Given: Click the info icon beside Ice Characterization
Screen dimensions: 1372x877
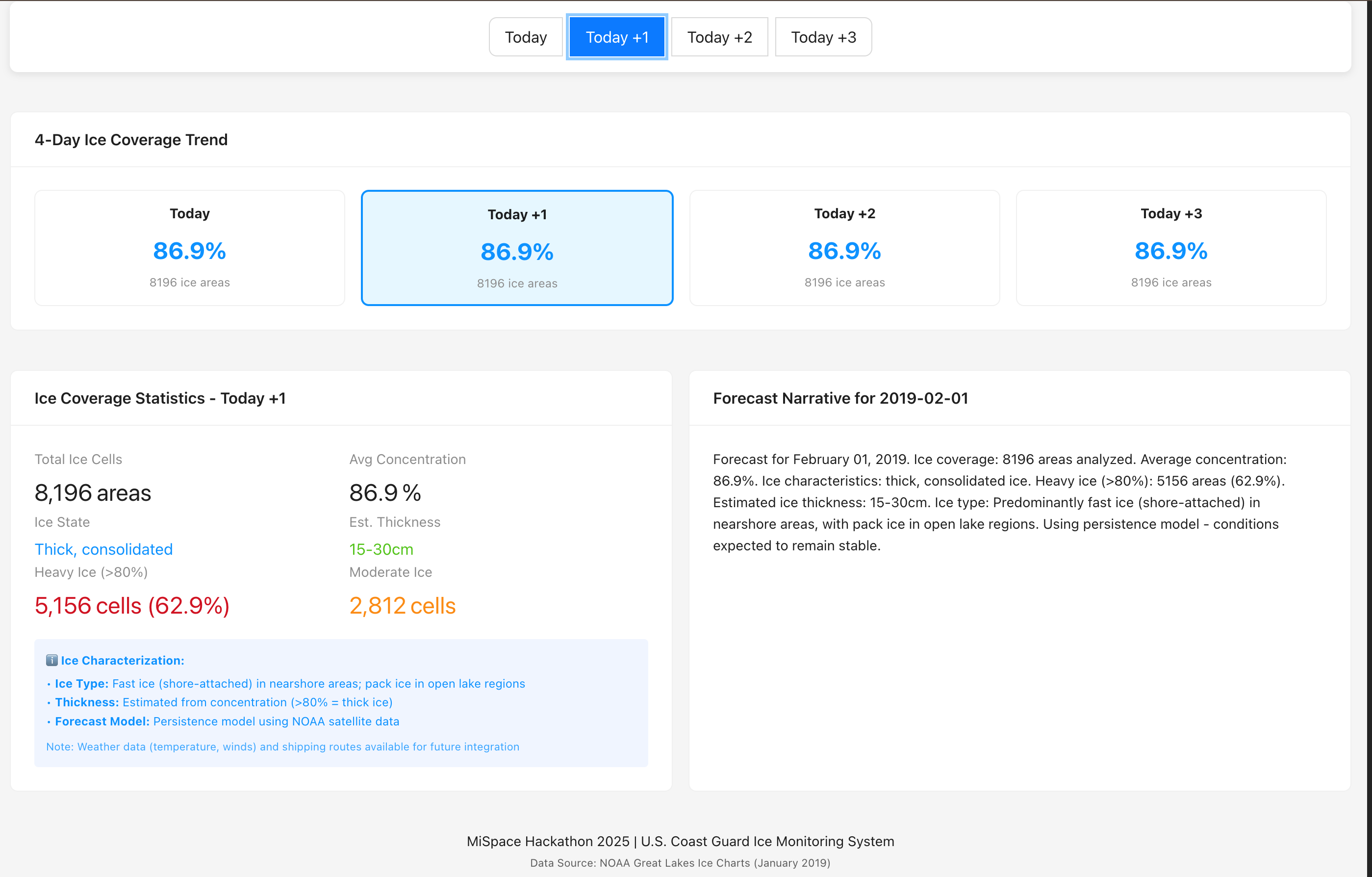Looking at the screenshot, I should 51,660.
